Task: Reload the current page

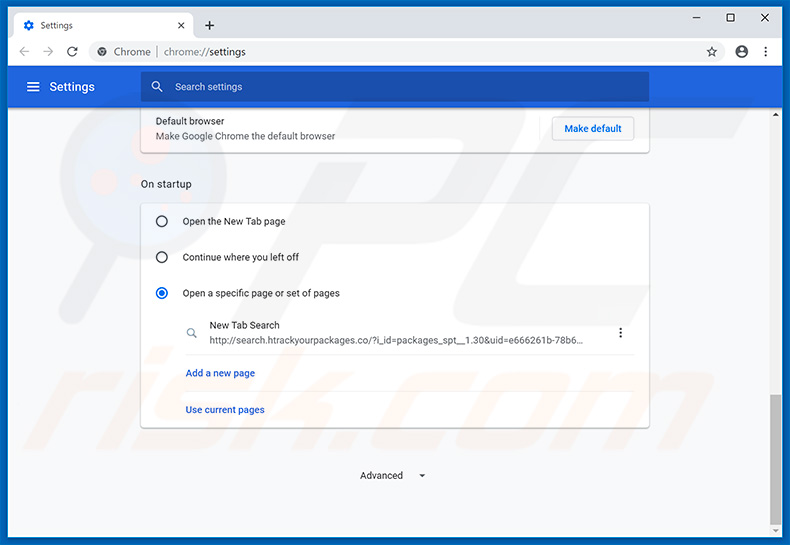Action: (x=72, y=51)
